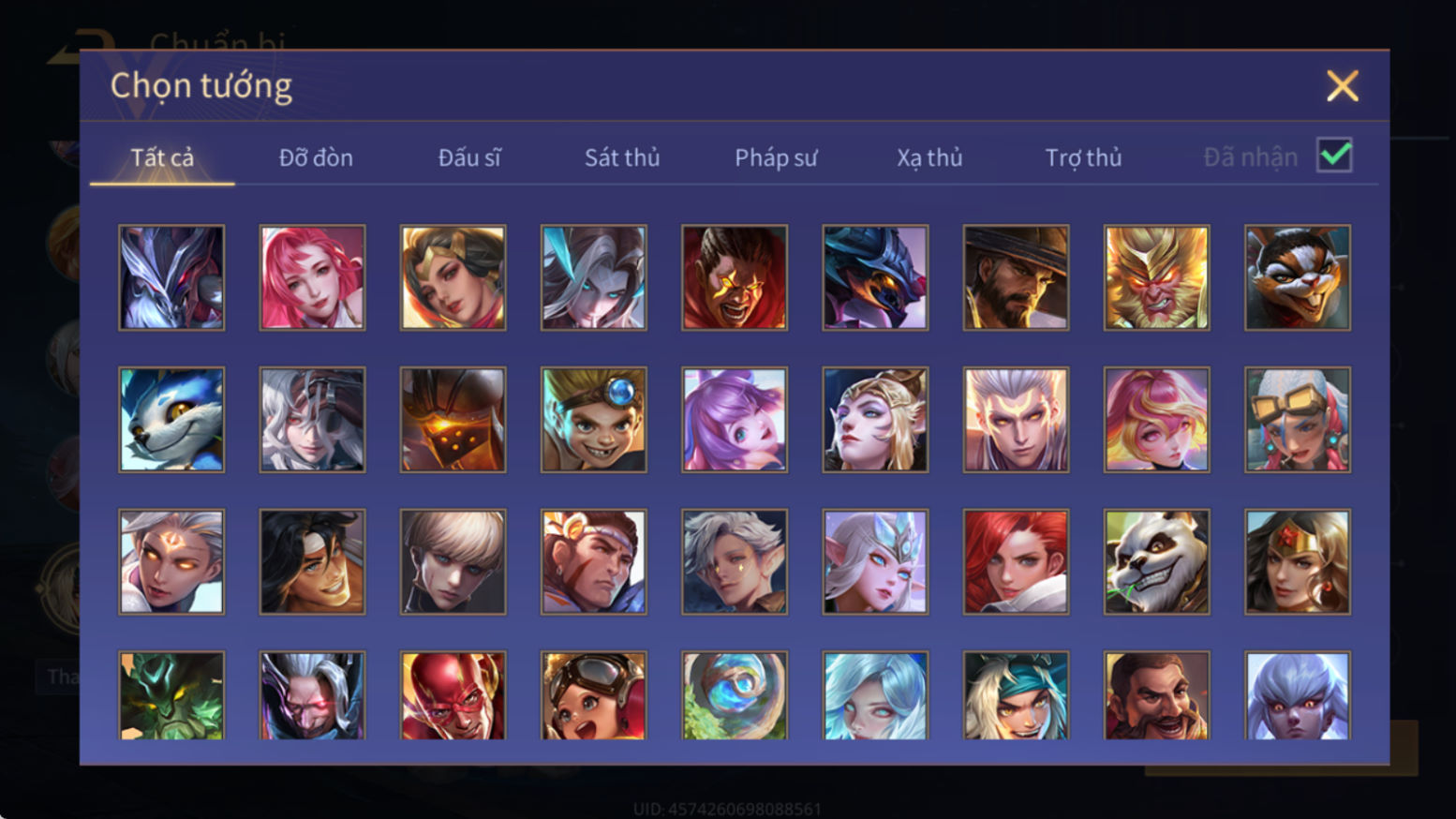Open the Sát thủ tab
1456x819 pixels.
coord(622,157)
